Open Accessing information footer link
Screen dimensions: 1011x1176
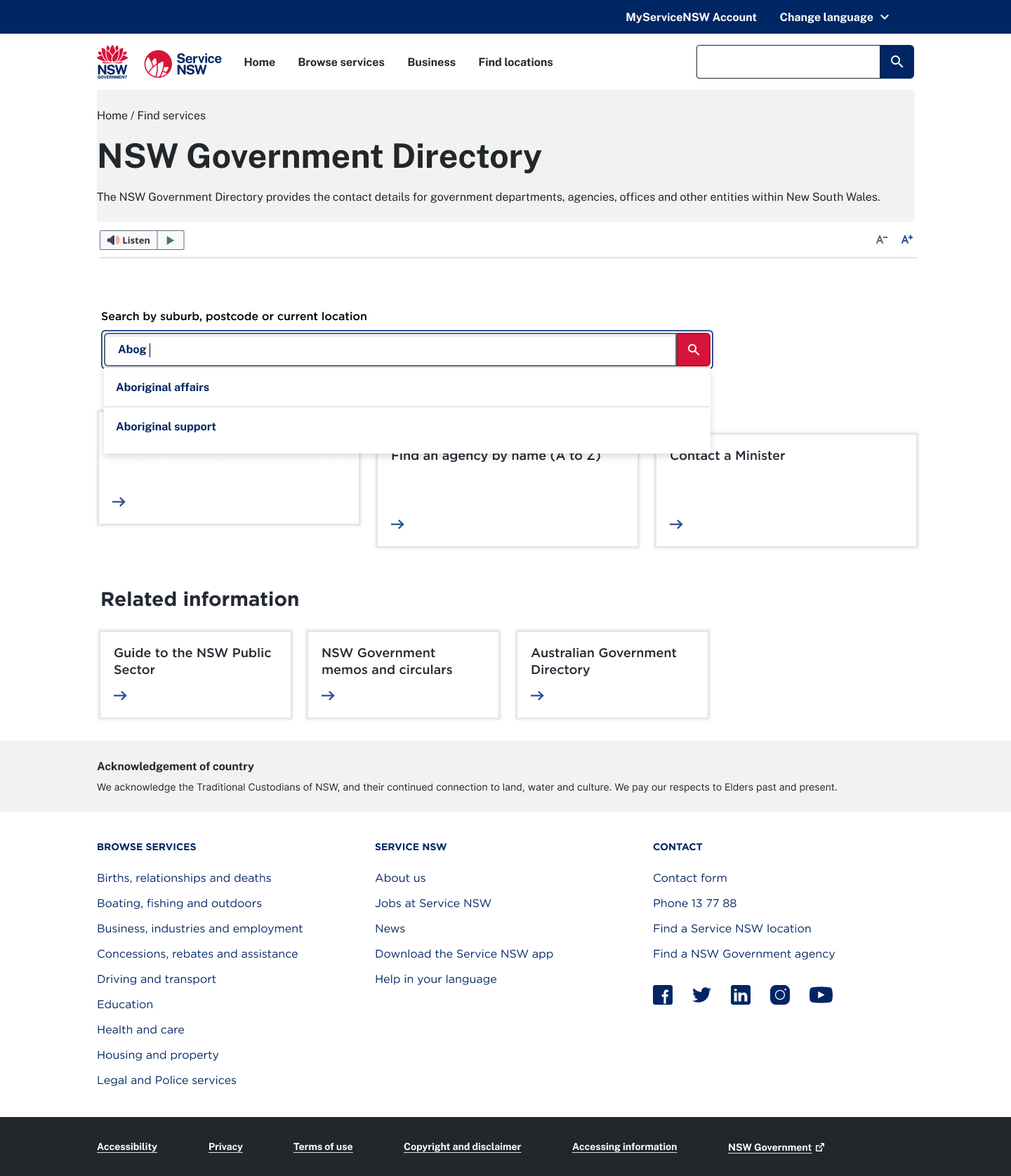point(625,1147)
